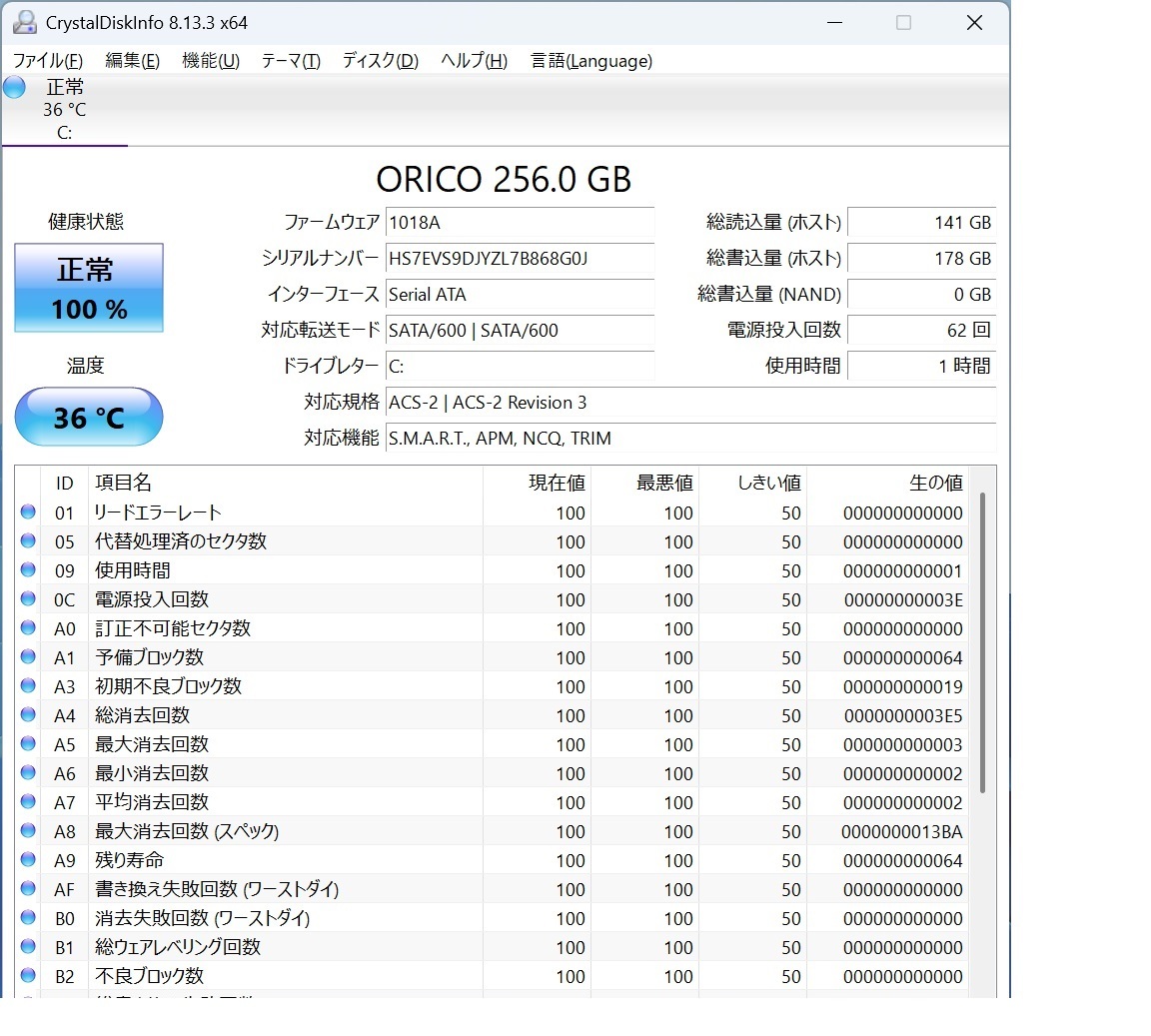1151x1036 pixels.
Task: Click the total host writes value 178 GB
Action: tap(922, 259)
